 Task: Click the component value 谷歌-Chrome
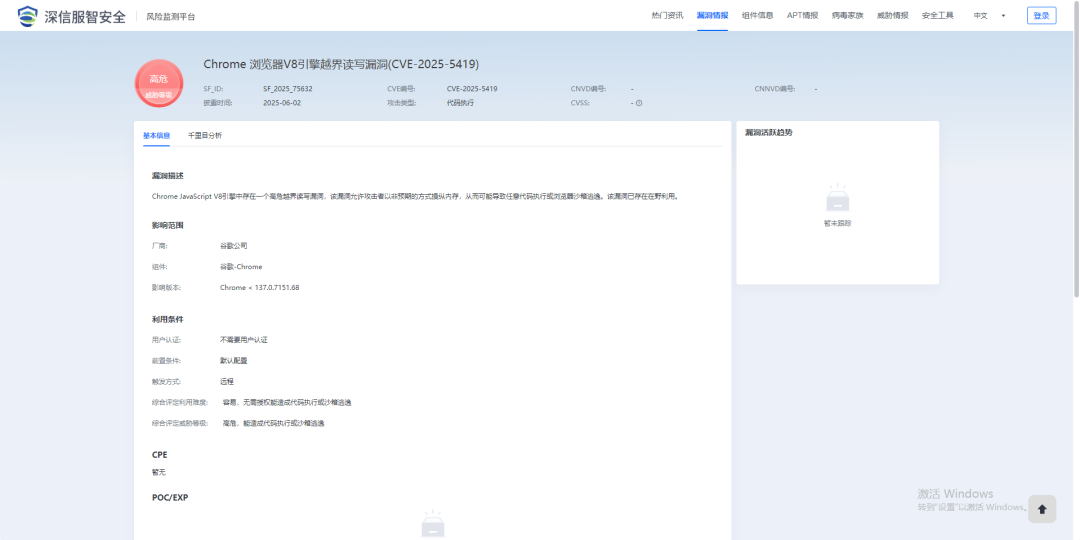pos(241,267)
